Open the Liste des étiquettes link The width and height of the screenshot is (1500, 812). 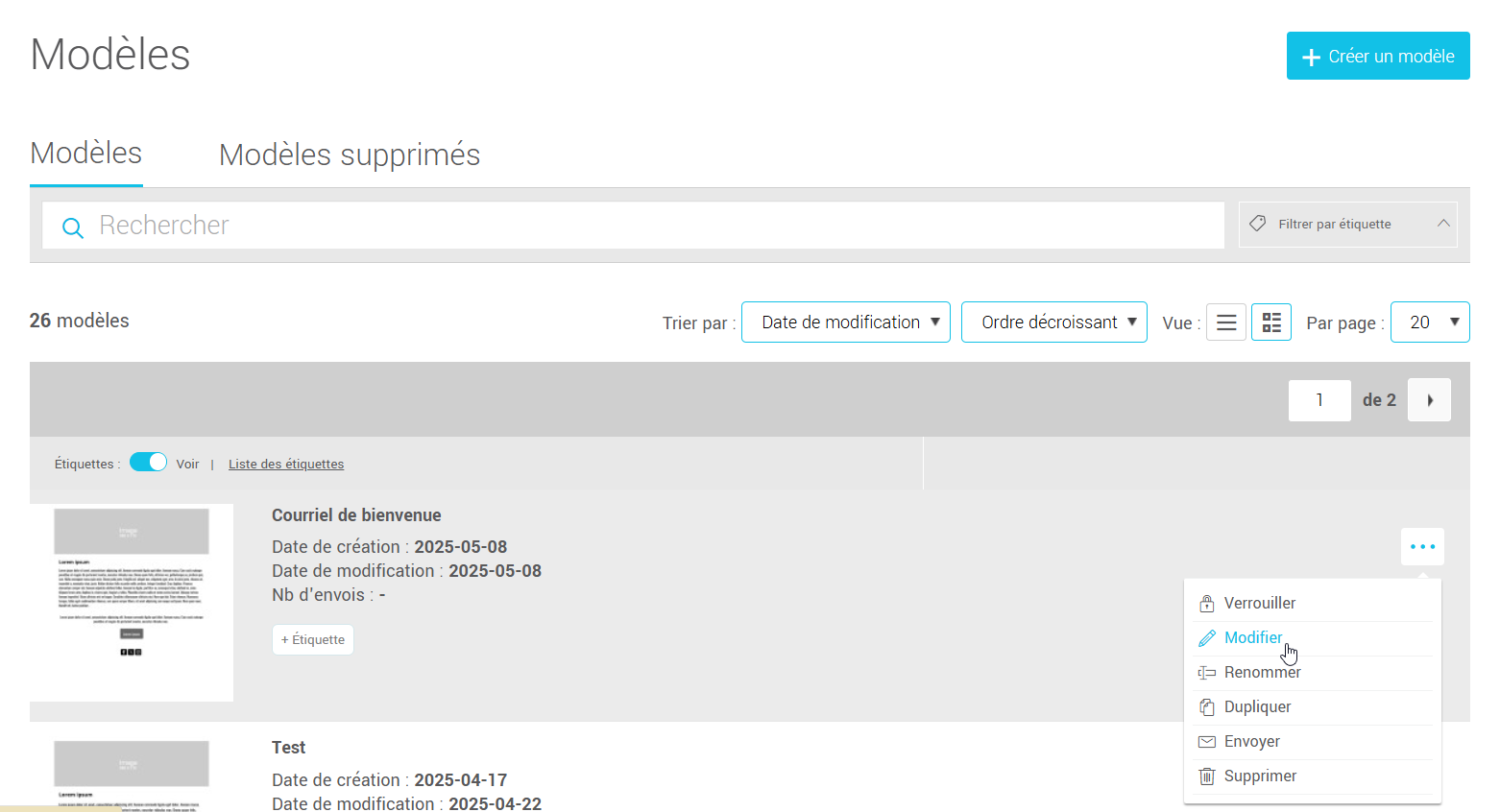pyautogui.click(x=286, y=465)
